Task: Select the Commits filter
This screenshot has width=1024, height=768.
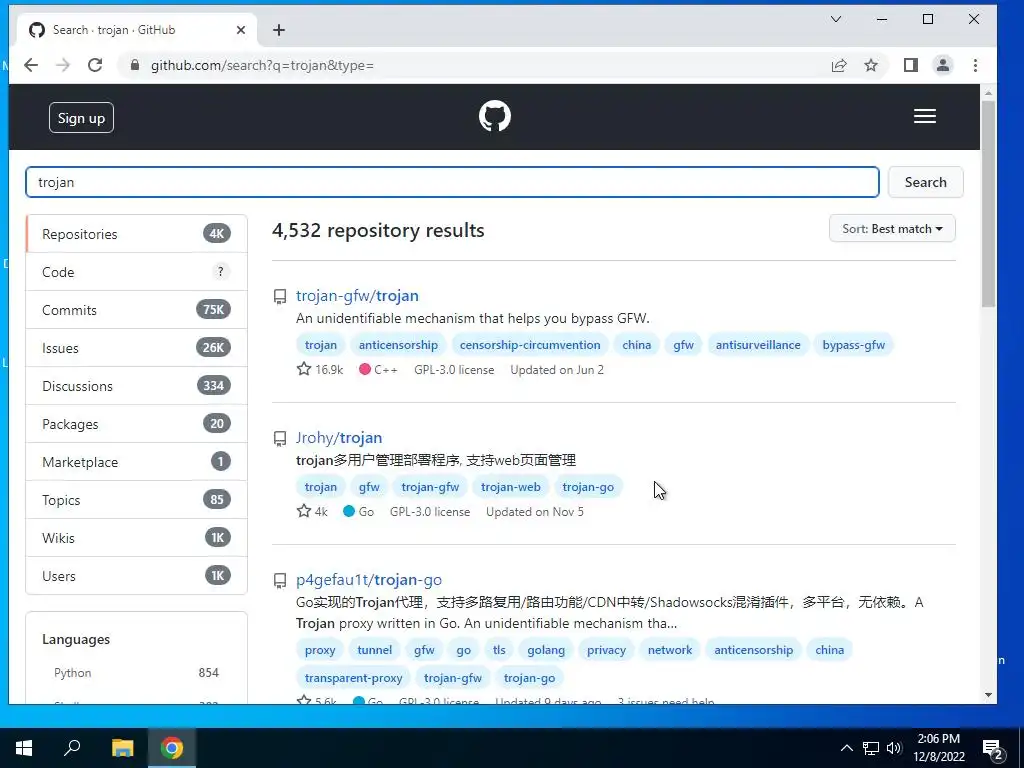Action: [x=136, y=310]
